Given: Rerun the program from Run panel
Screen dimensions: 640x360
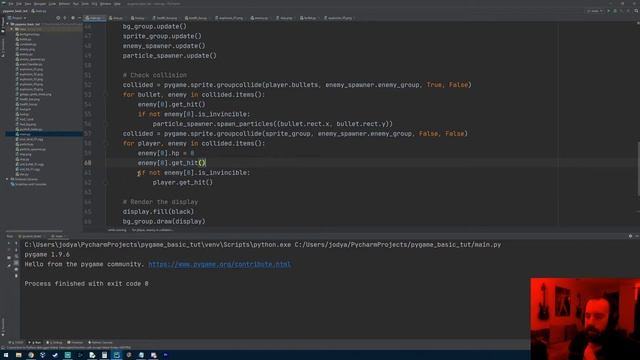Looking at the screenshot, I should (9, 244).
